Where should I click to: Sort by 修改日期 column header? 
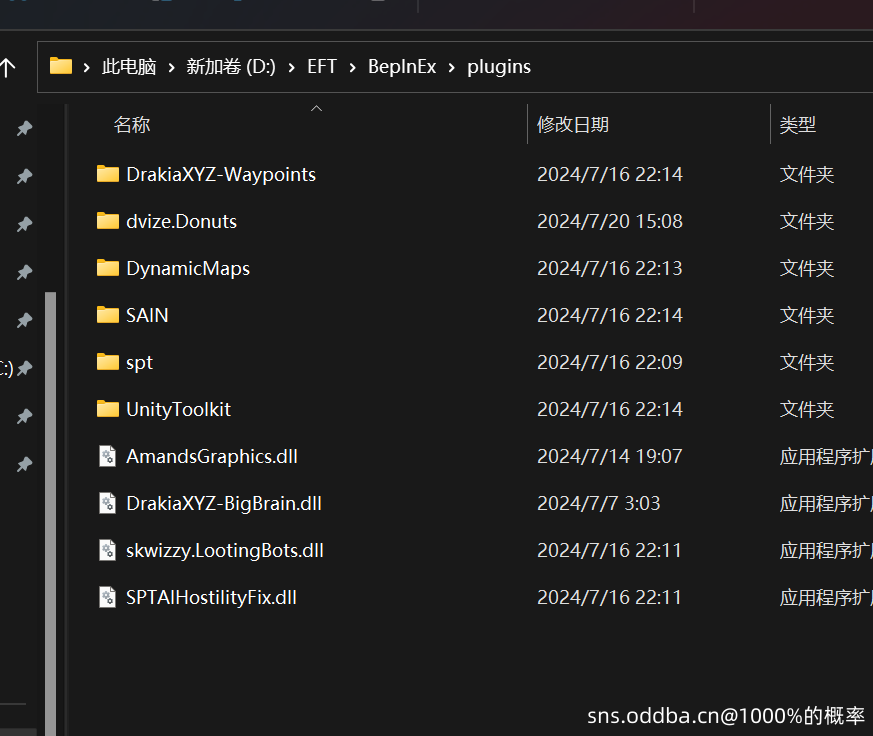[573, 124]
